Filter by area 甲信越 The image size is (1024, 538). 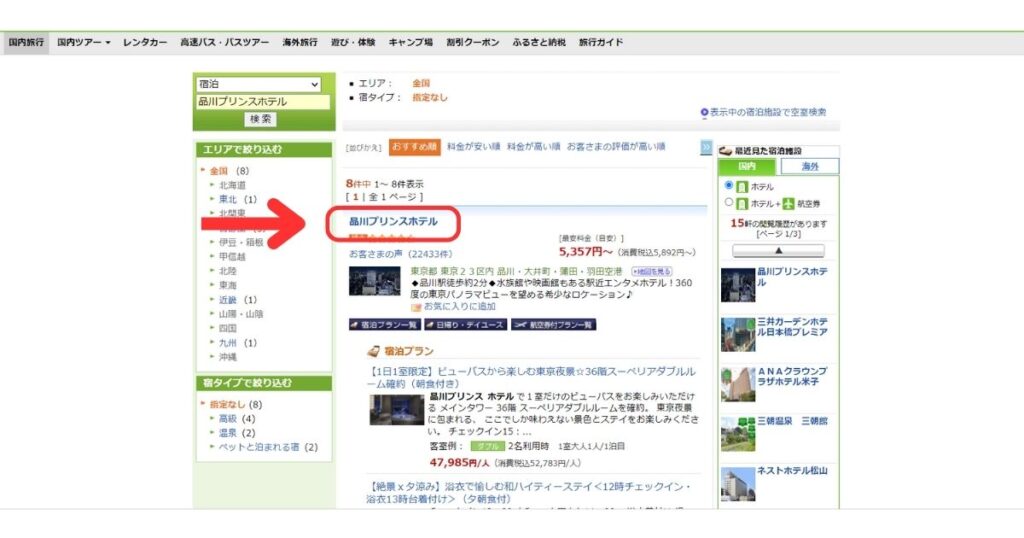click(x=232, y=257)
